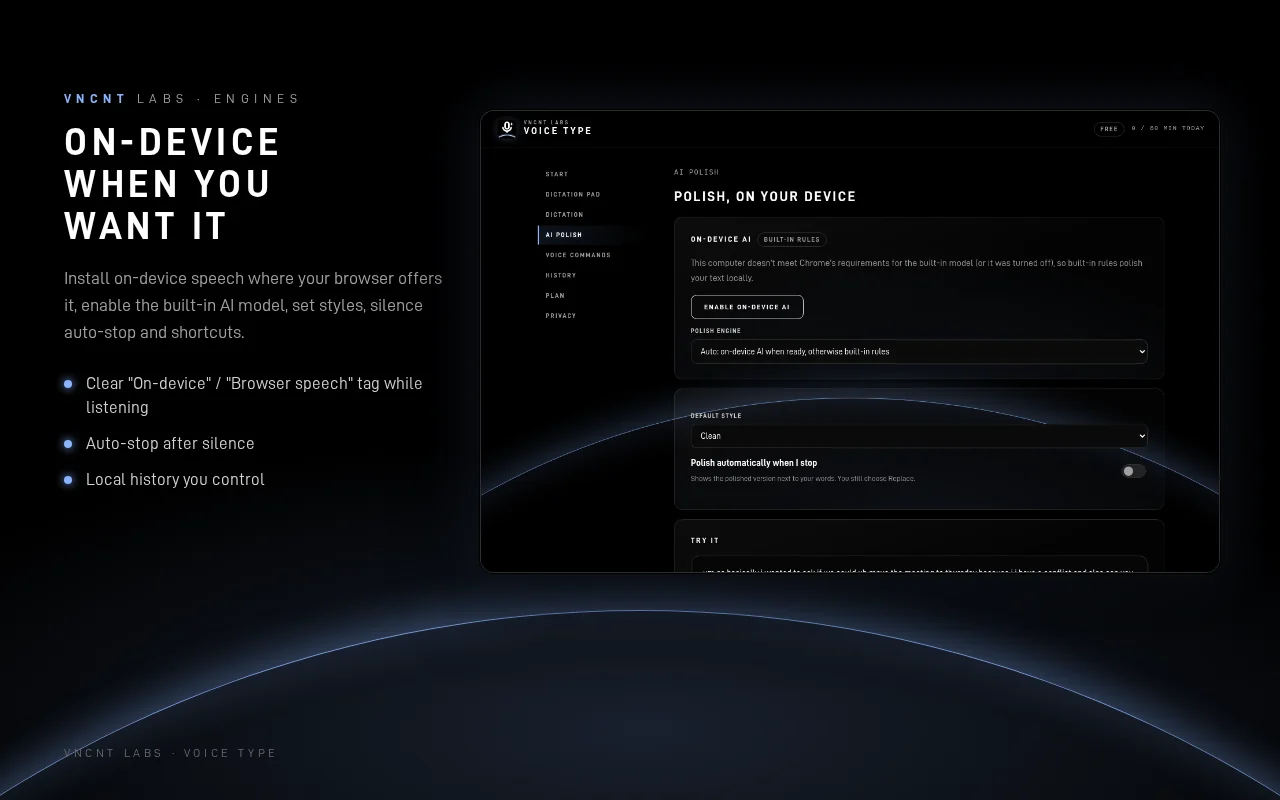Open Privacy in the sidebar
Viewport: 1280px width, 800px height.
click(x=561, y=315)
